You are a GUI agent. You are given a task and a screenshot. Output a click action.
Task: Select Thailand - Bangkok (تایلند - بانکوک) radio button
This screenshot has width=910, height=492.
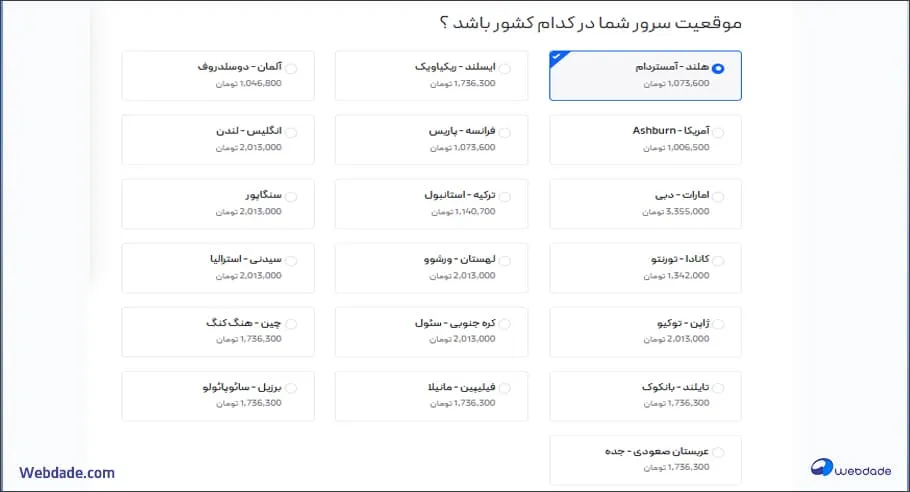point(718,388)
